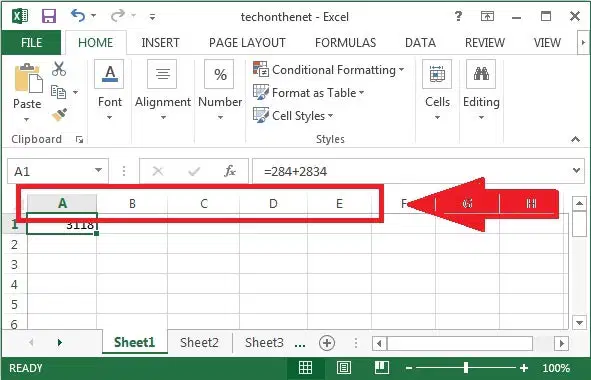591x380 pixels.
Task: Expand the formula bar chevron
Action: (577, 171)
